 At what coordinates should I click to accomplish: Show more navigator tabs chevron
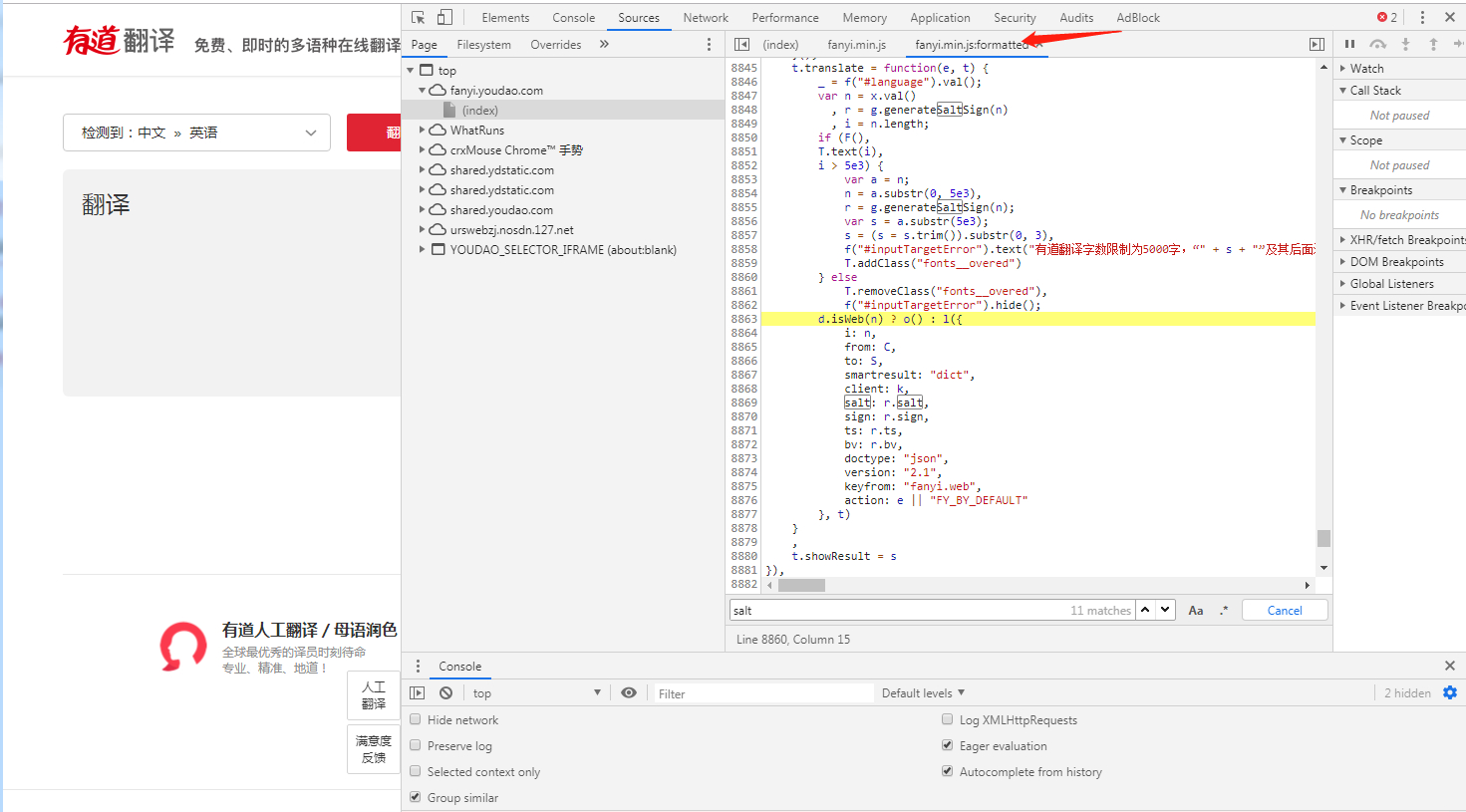click(604, 45)
